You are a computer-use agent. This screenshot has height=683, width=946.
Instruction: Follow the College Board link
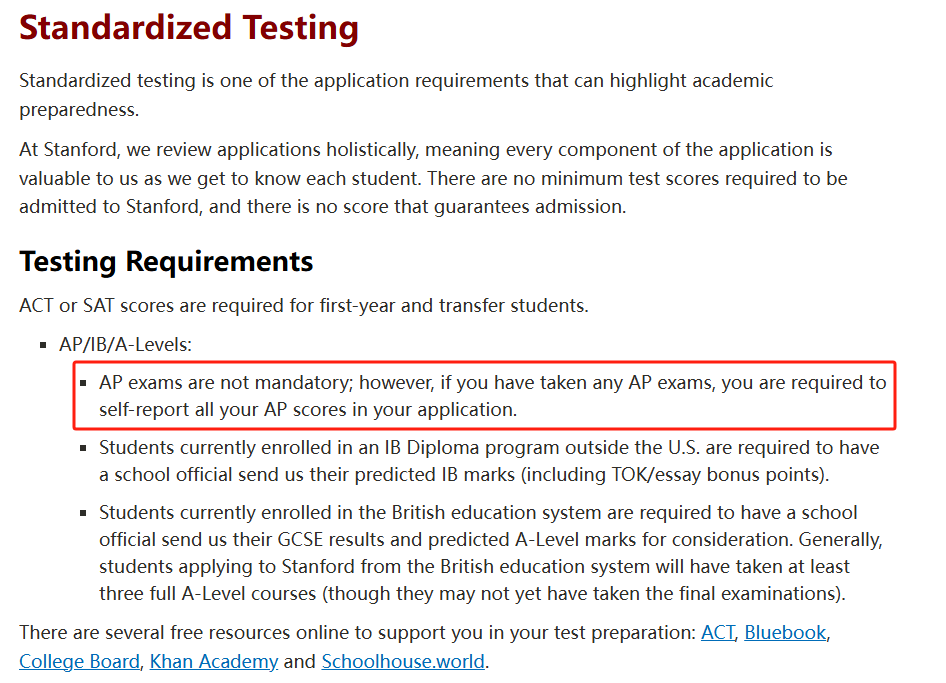(79, 661)
